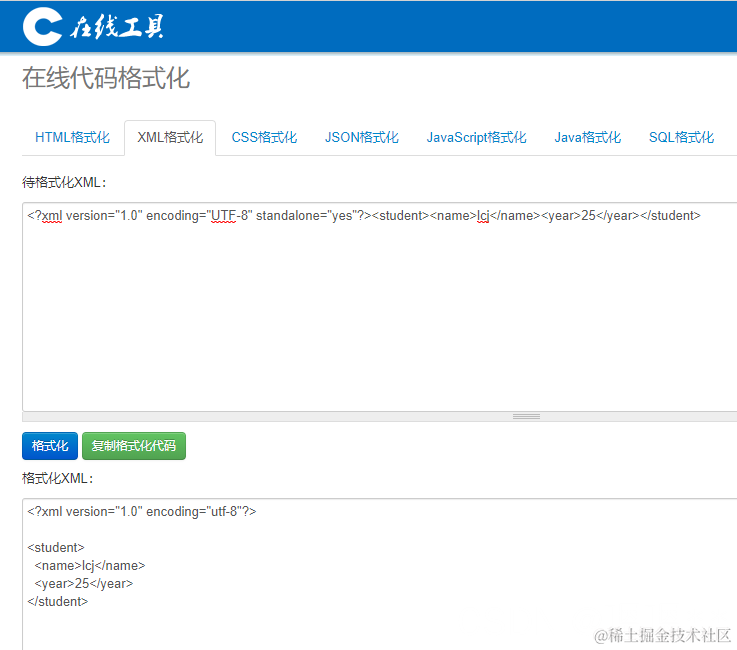Viewport: 737px width, 650px height.
Task: Click the opening <student> output line
Action: click(56, 548)
